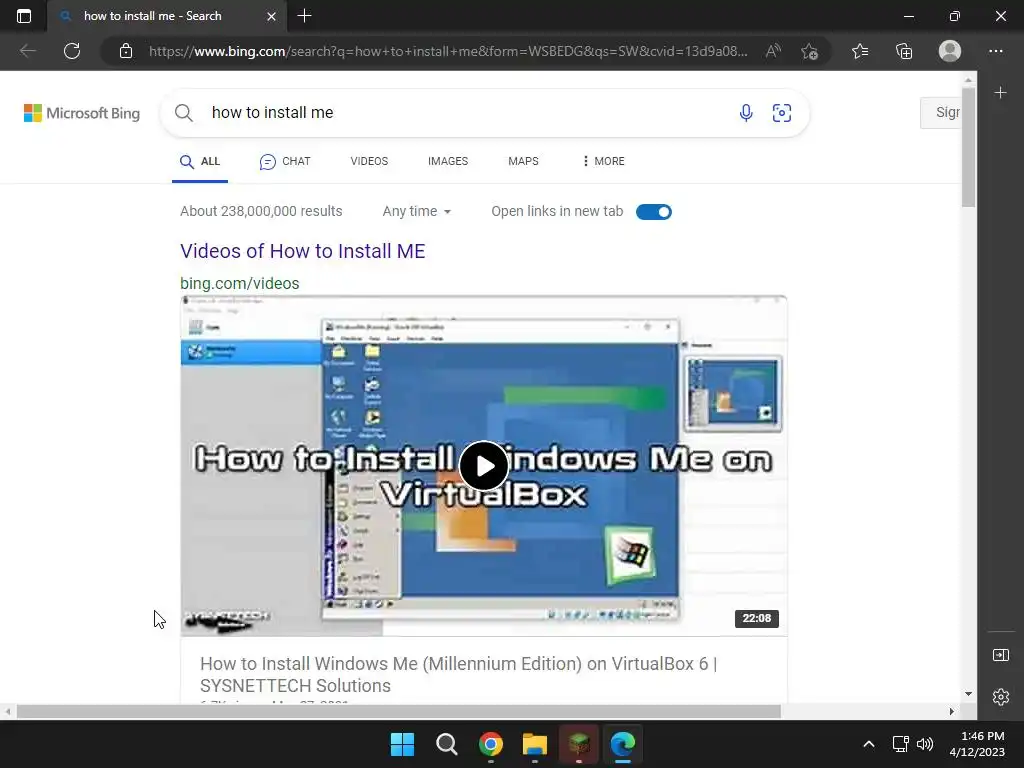The image size is (1024, 768).
Task: Close the 'how to install me - Search' tab
Action: tap(271, 16)
